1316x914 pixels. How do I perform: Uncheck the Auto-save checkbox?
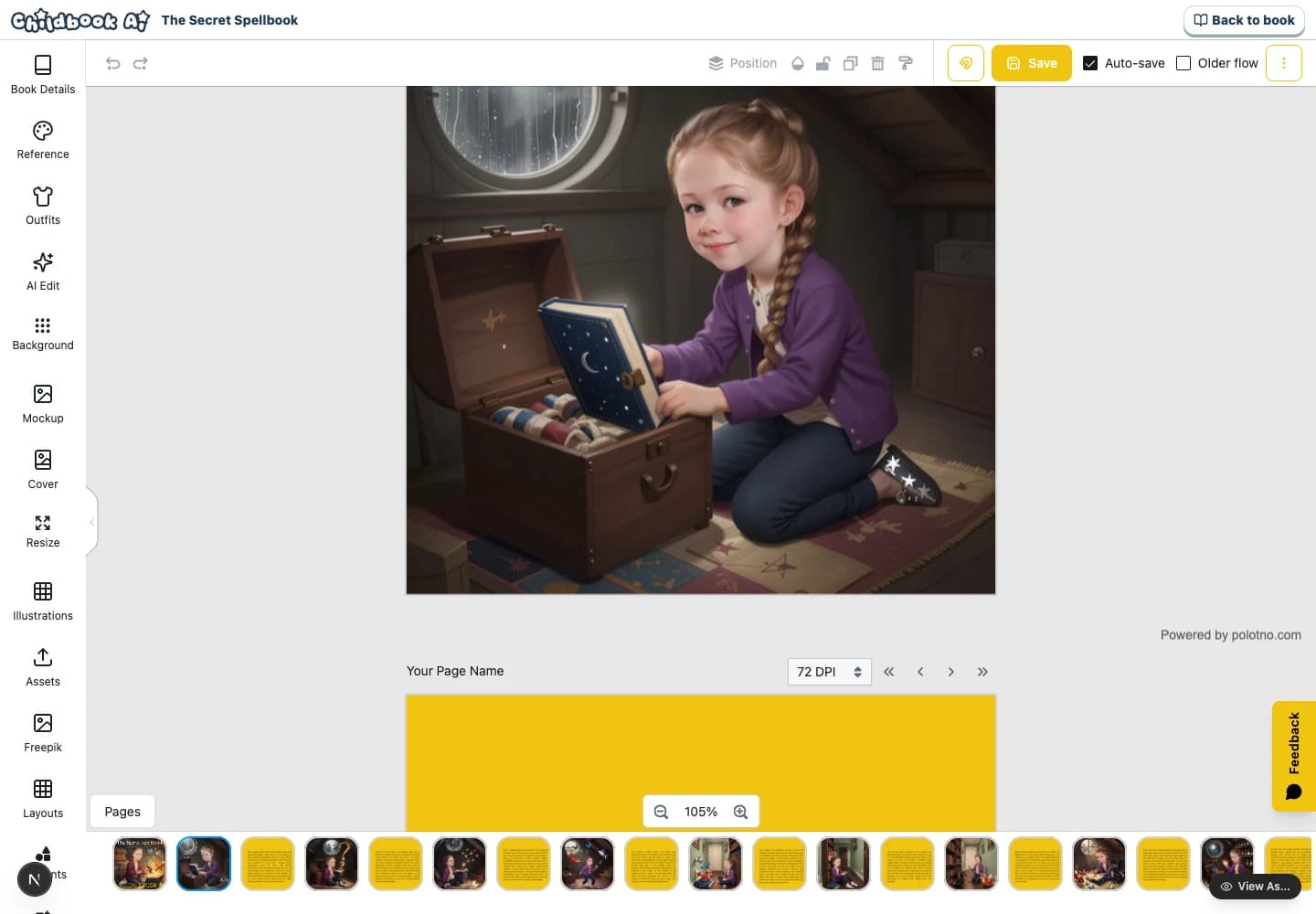coord(1090,63)
